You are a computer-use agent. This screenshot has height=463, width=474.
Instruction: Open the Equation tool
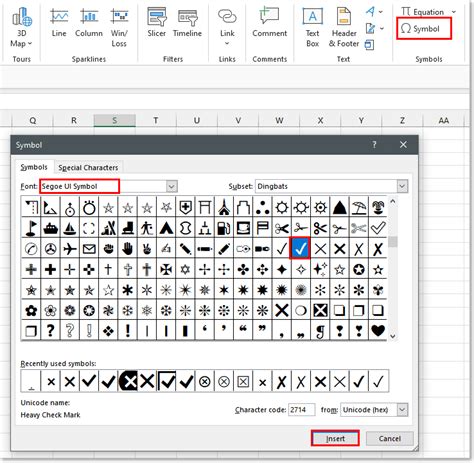click(423, 12)
